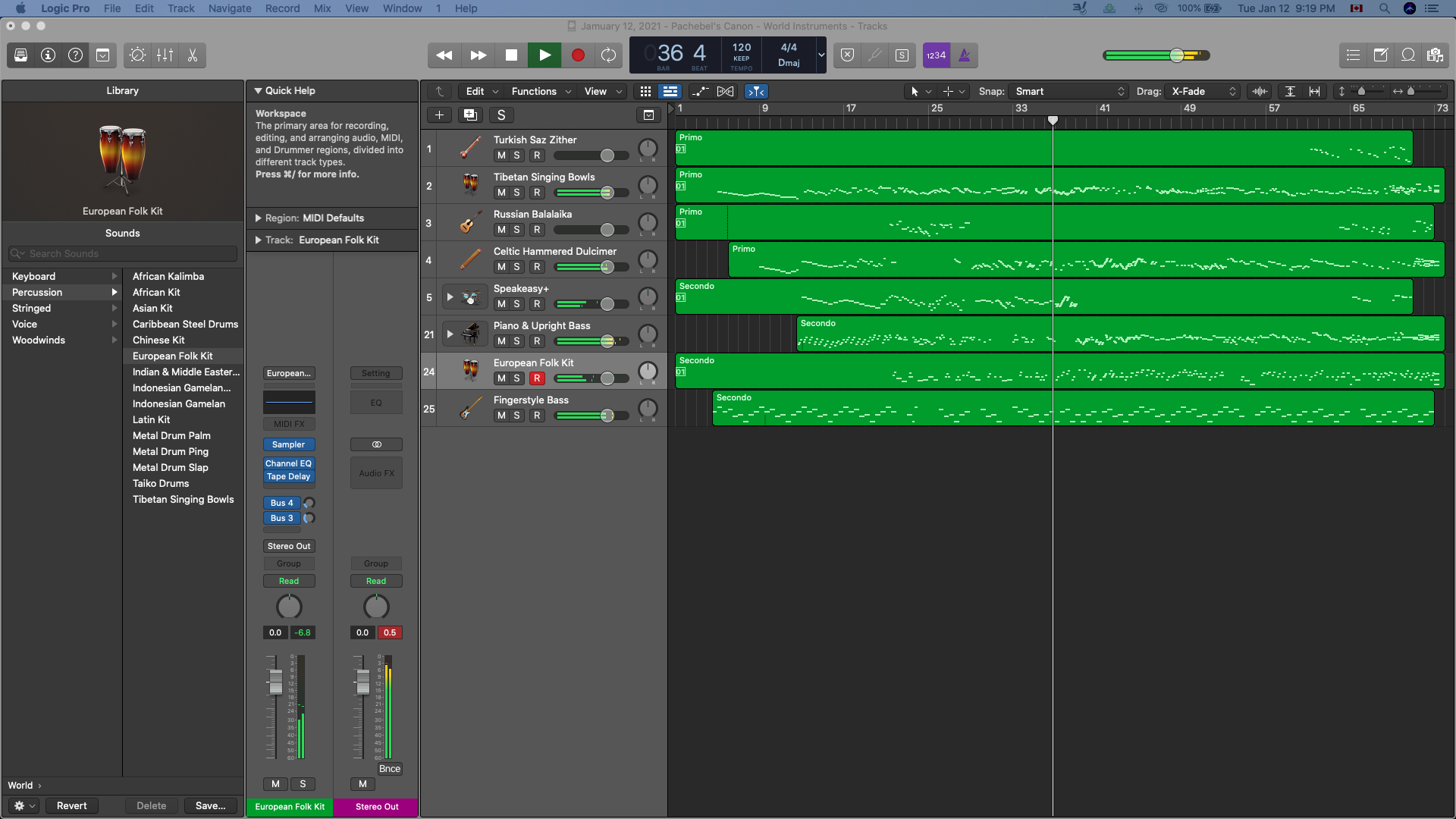The image size is (1456, 819).
Task: Adjust the master volume slider
Action: [x=1177, y=55]
